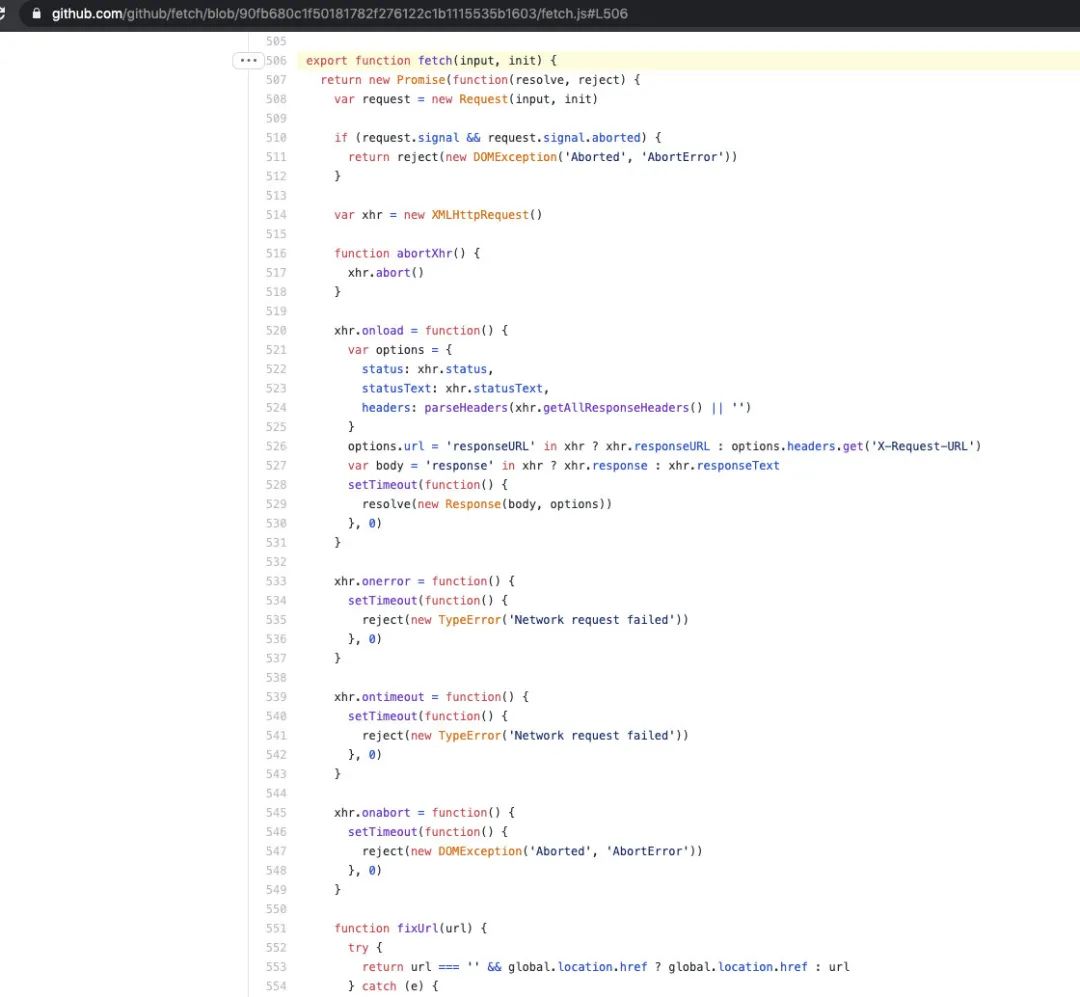1080x997 pixels.
Task: Click 'getAllResponseHeaders' on line 524
Action: pos(616,408)
